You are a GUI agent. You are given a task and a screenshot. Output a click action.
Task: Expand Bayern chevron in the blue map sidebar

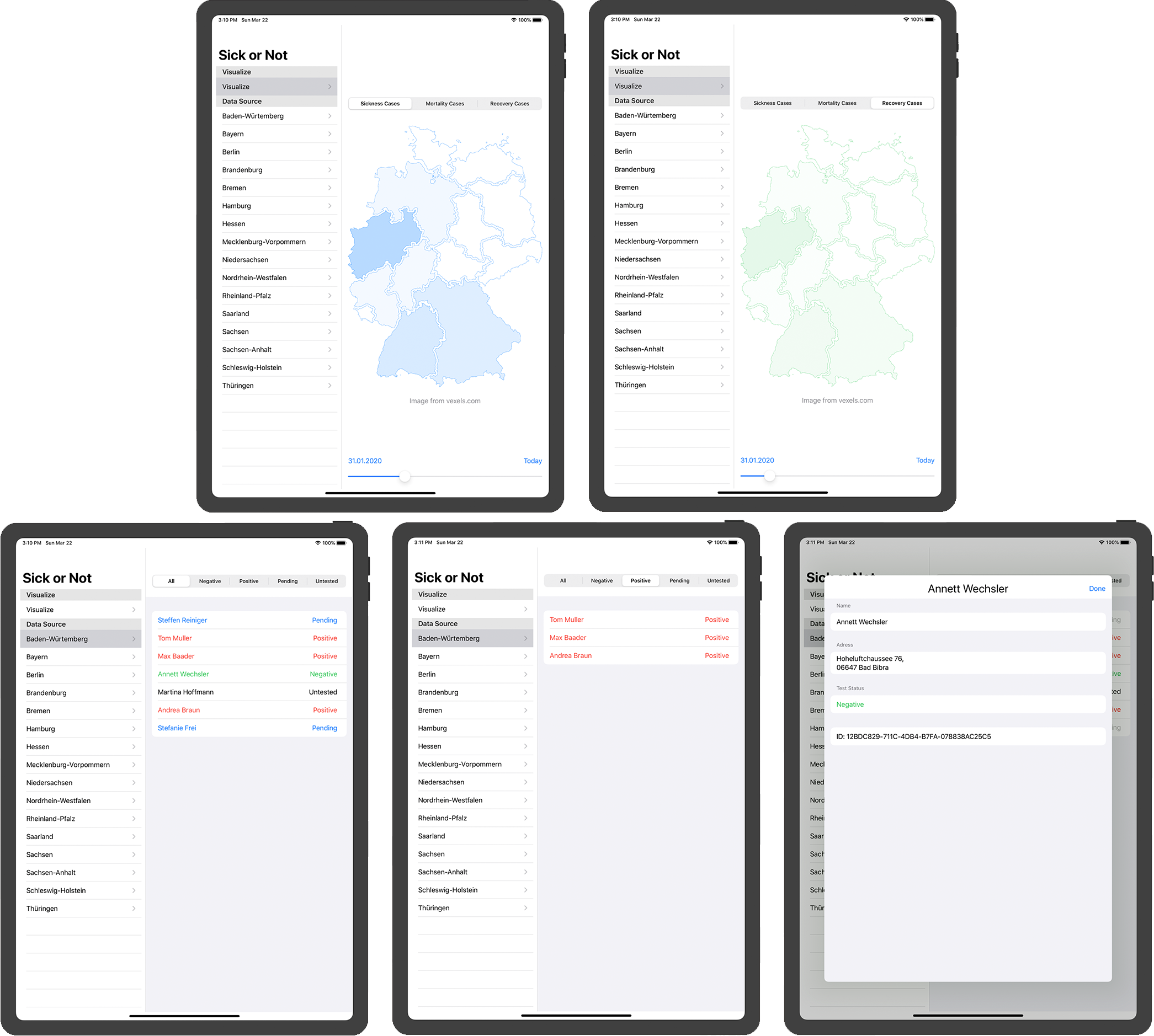tap(330, 133)
